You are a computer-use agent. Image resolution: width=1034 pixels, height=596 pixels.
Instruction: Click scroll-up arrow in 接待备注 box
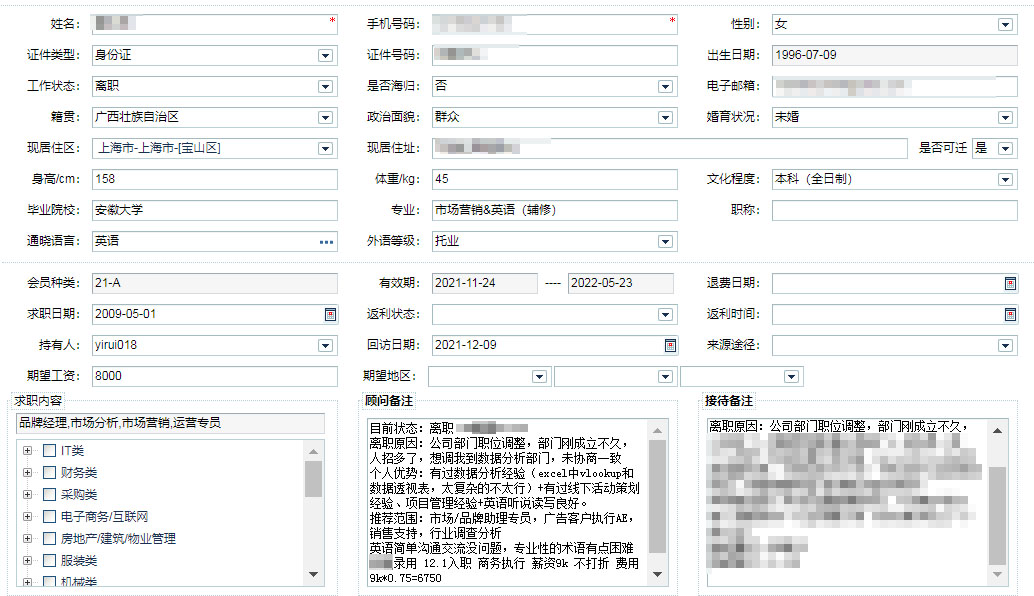(998, 431)
